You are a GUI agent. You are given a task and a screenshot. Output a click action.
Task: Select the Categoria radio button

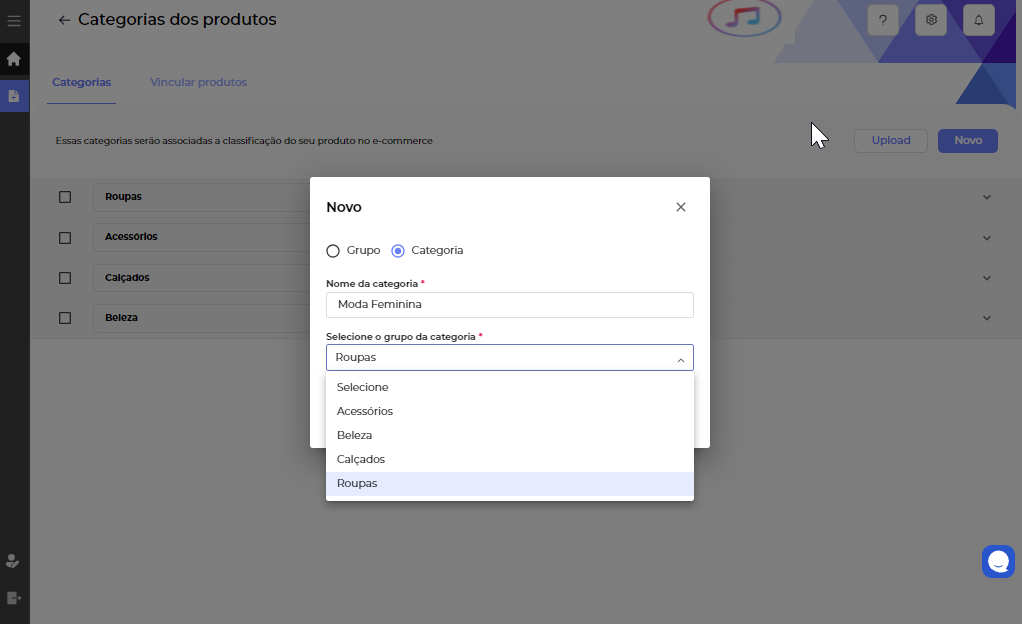point(398,250)
